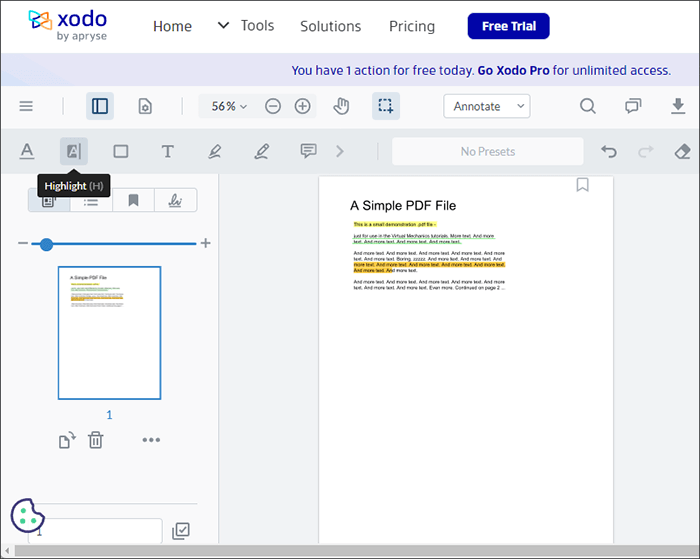This screenshot has height=559, width=700.
Task: Click the Free Trial button
Action: pos(508,26)
